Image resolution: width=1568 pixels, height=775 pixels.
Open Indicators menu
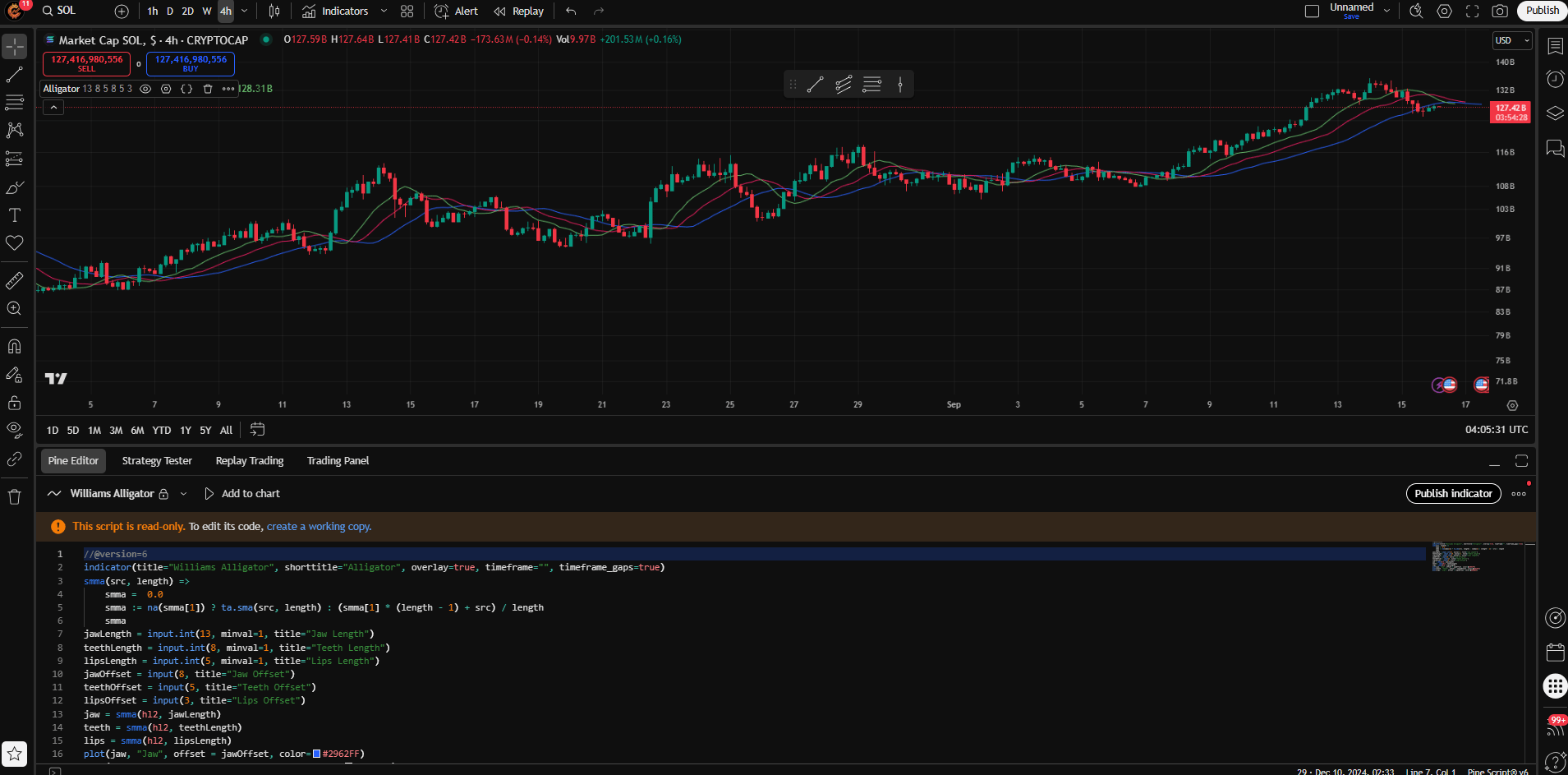[335, 12]
